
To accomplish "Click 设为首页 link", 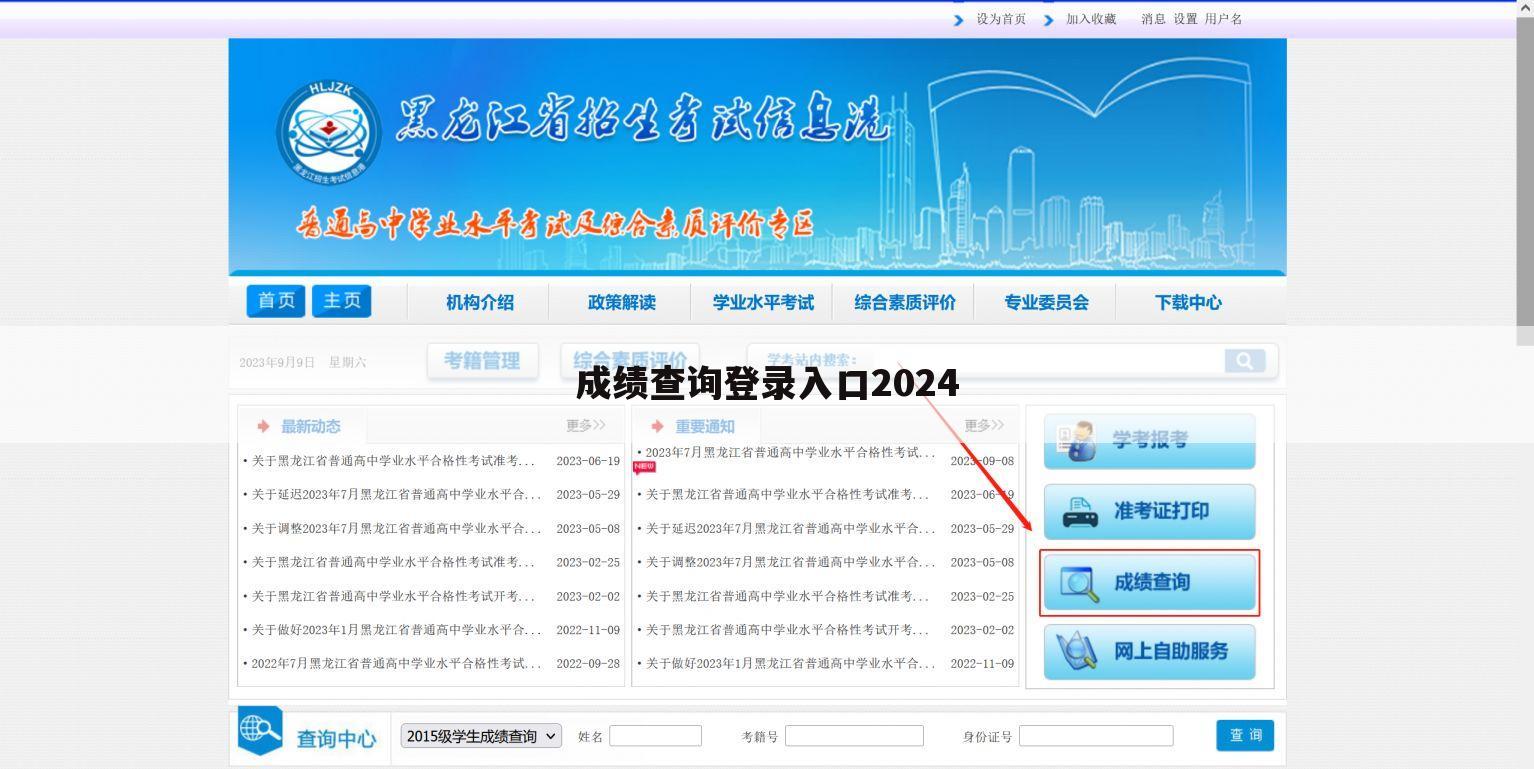I will click(1001, 19).
